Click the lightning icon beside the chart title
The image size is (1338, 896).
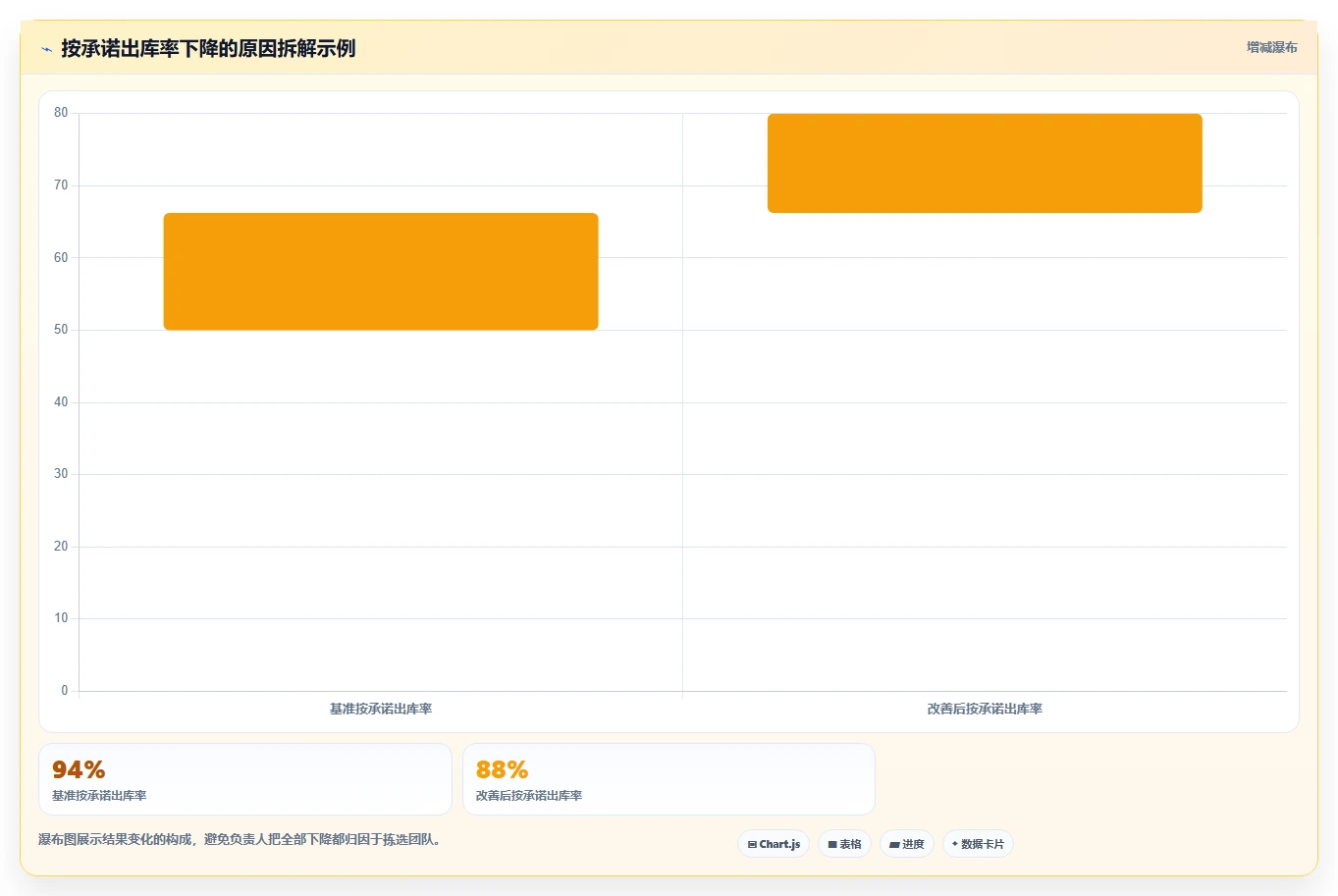(x=46, y=49)
